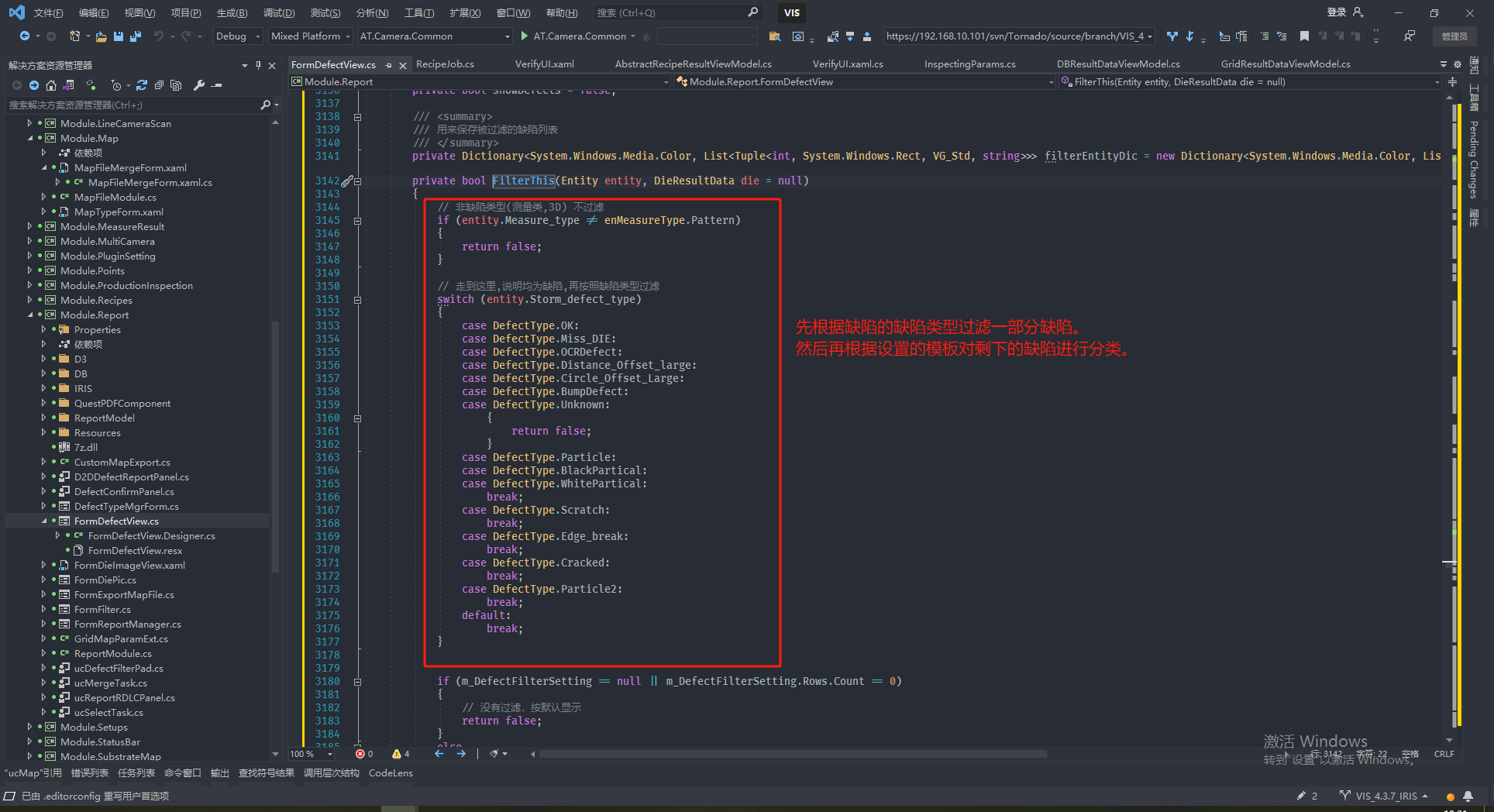The height and width of the screenshot is (812, 1494).
Task: Click the 登录 sign-in link
Action: pos(1336,12)
